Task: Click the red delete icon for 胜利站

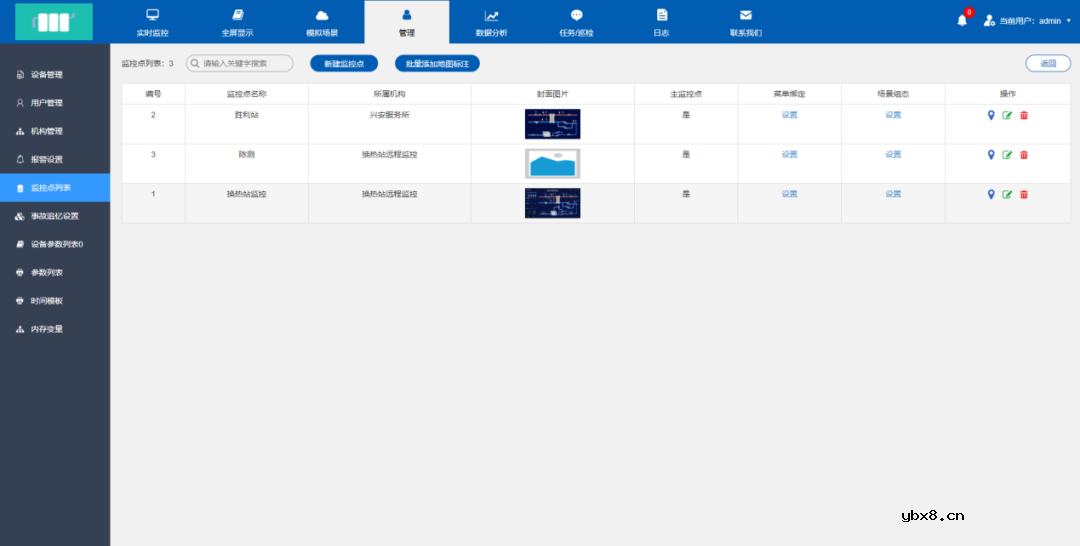Action: tap(1023, 115)
